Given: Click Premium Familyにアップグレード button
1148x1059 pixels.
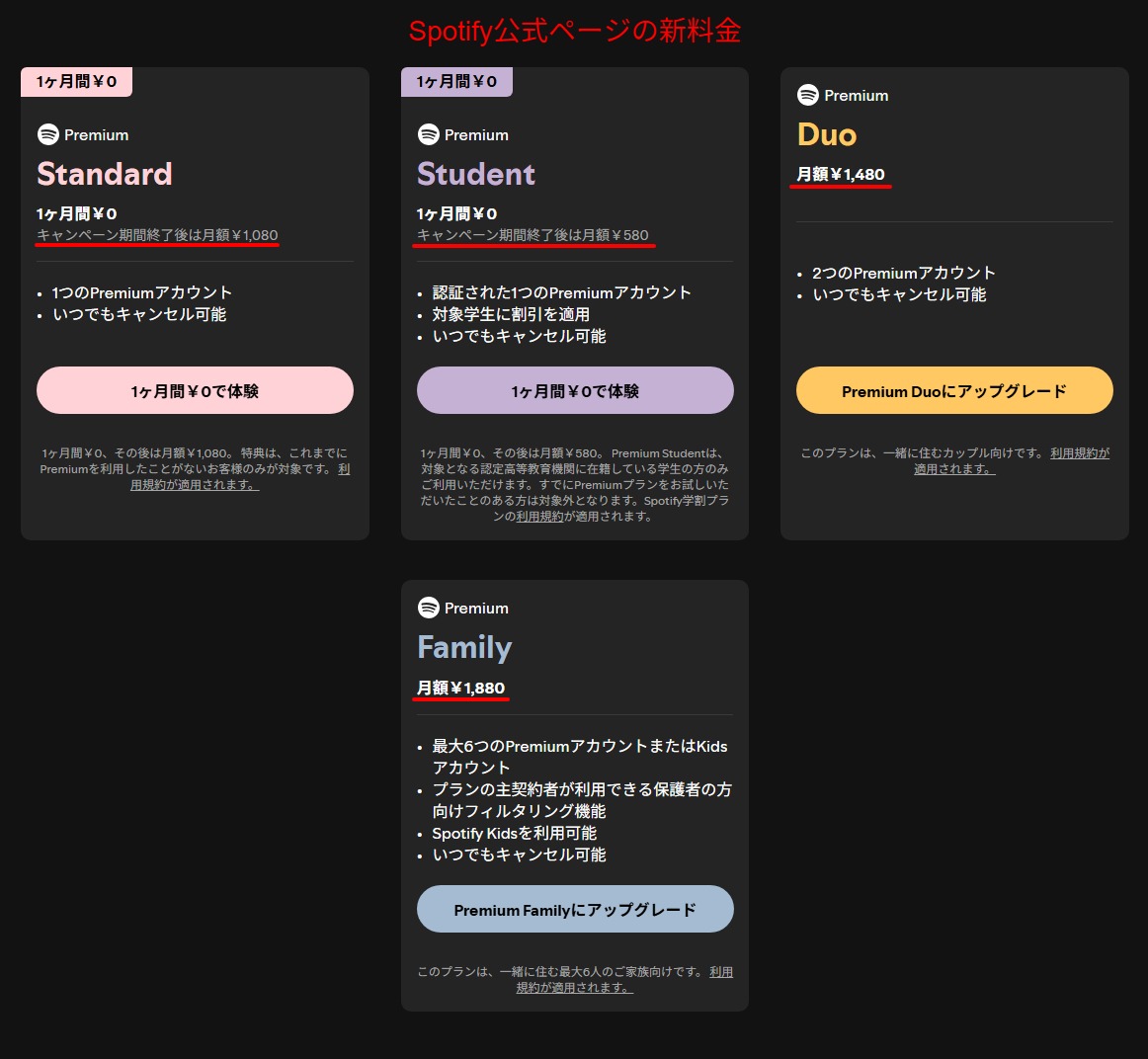Looking at the screenshot, I should (575, 909).
